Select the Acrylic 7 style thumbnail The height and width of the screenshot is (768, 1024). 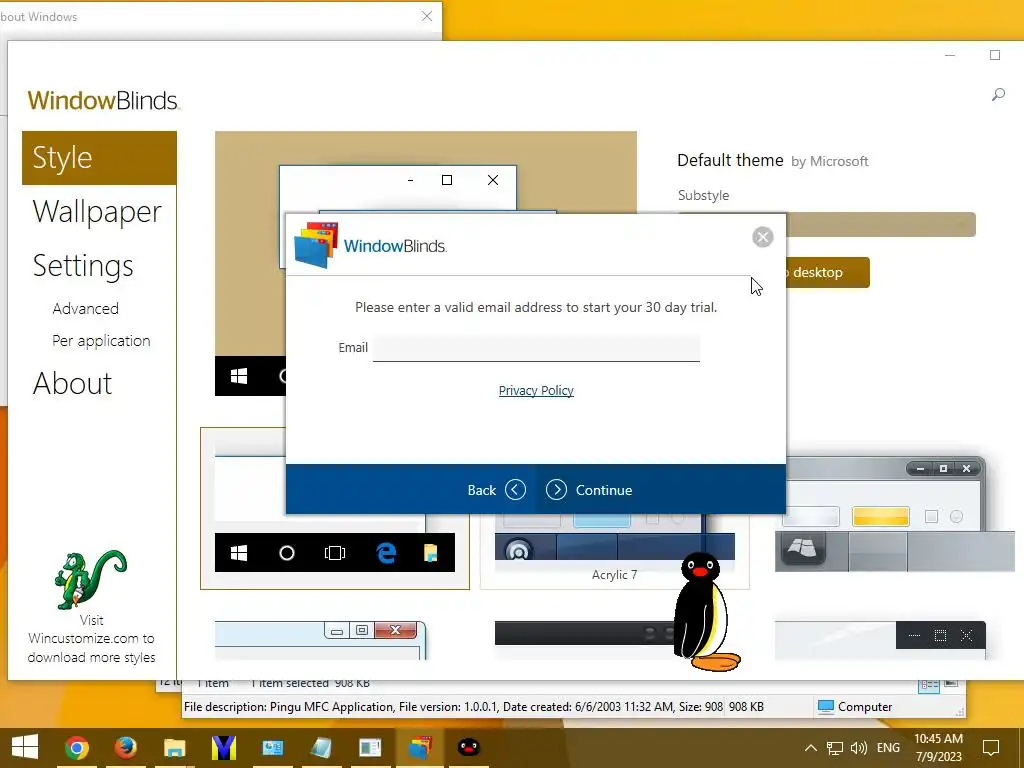click(x=615, y=551)
